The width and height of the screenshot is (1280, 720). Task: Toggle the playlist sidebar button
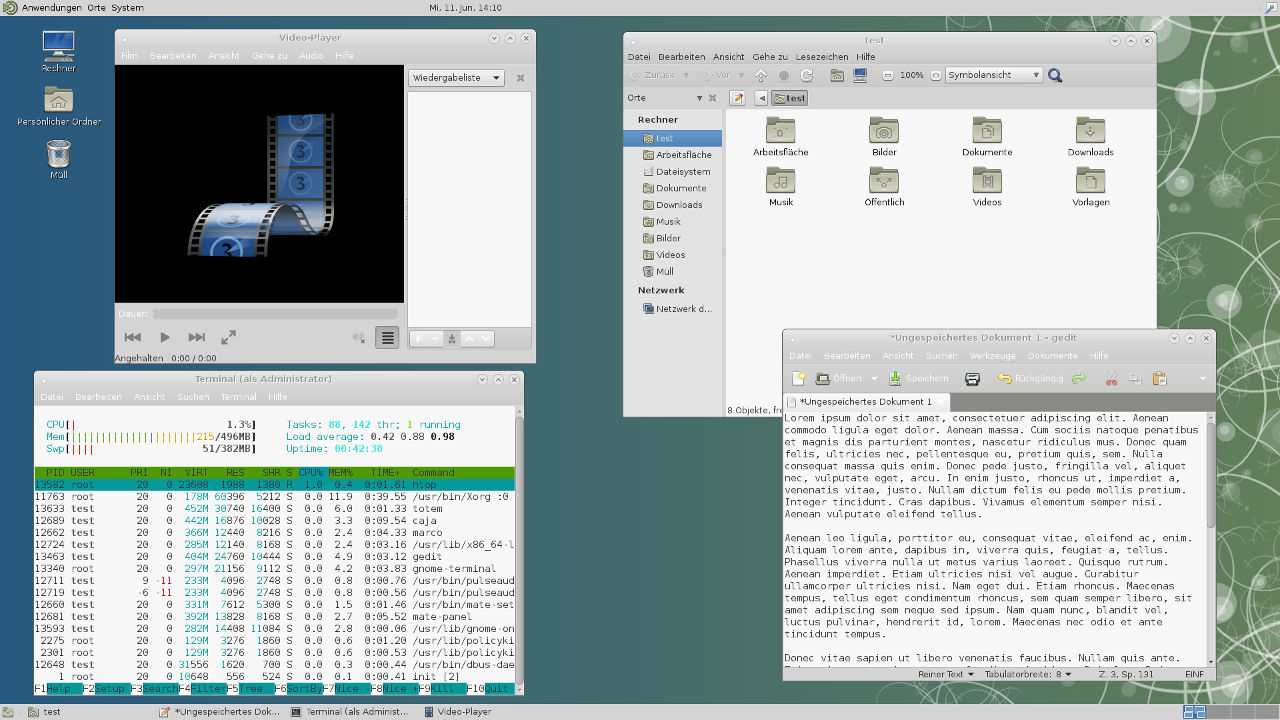[387, 338]
